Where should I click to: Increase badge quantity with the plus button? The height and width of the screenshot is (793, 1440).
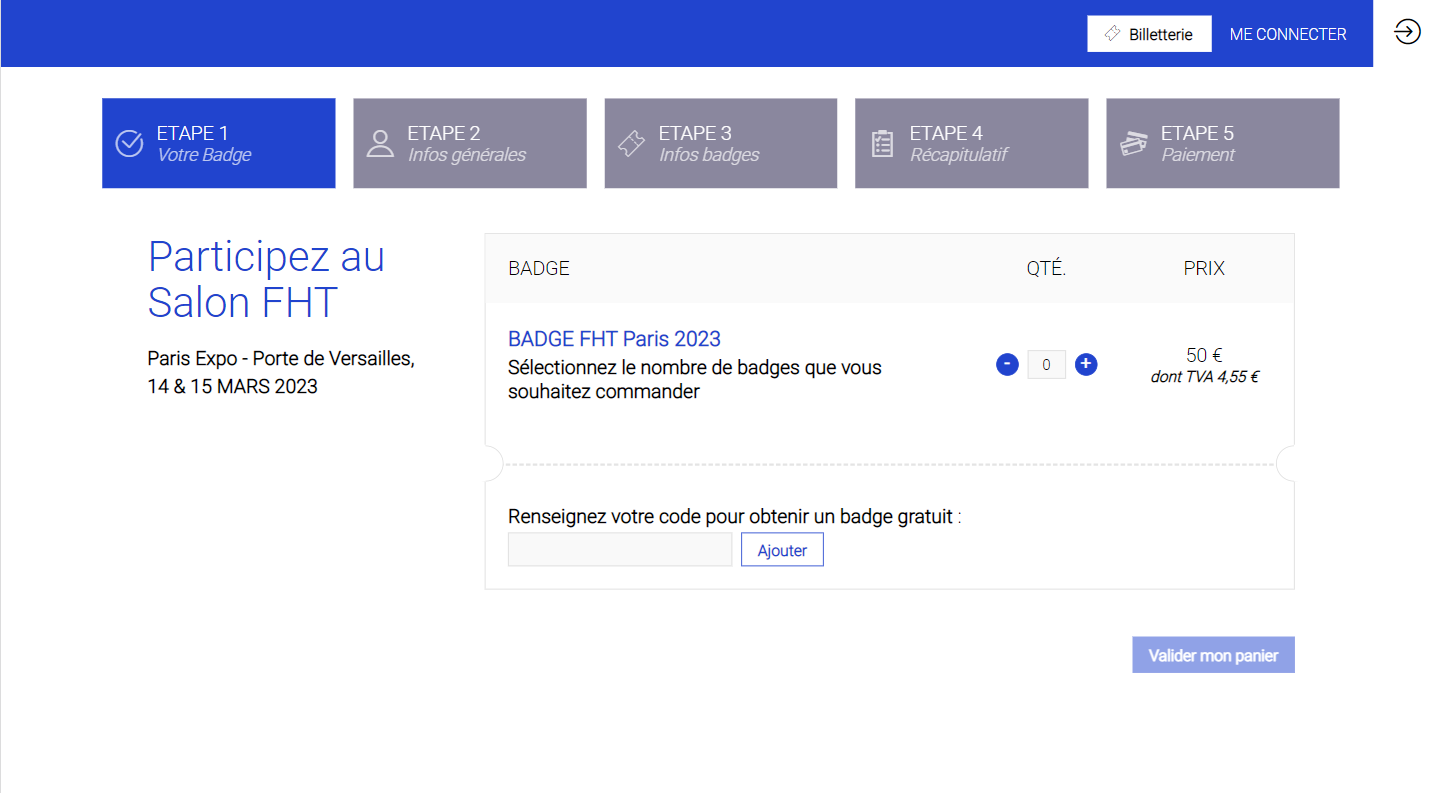click(1086, 365)
